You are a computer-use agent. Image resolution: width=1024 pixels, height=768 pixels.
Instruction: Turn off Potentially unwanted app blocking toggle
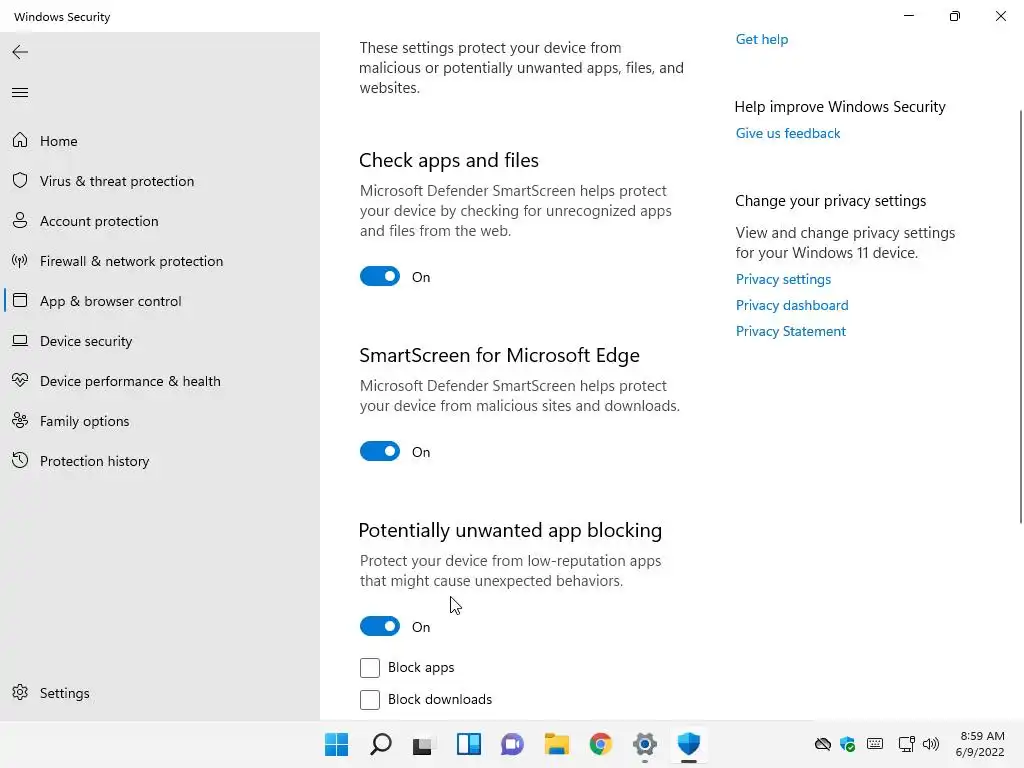pos(379,626)
